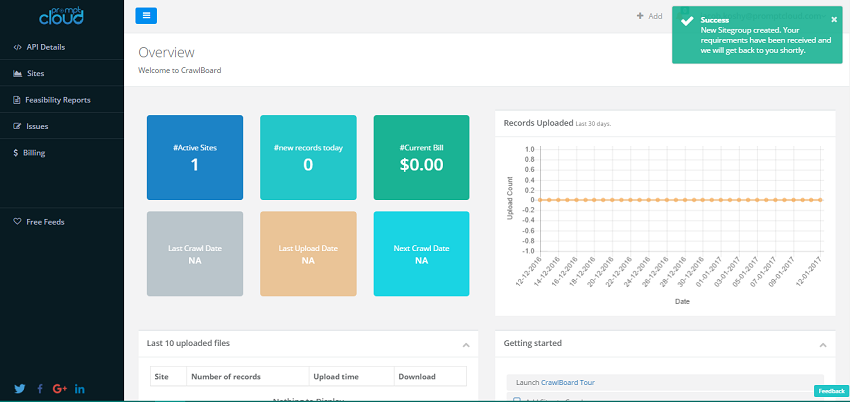Go to Sites in the sidebar
850x402 pixels.
[x=35, y=73]
